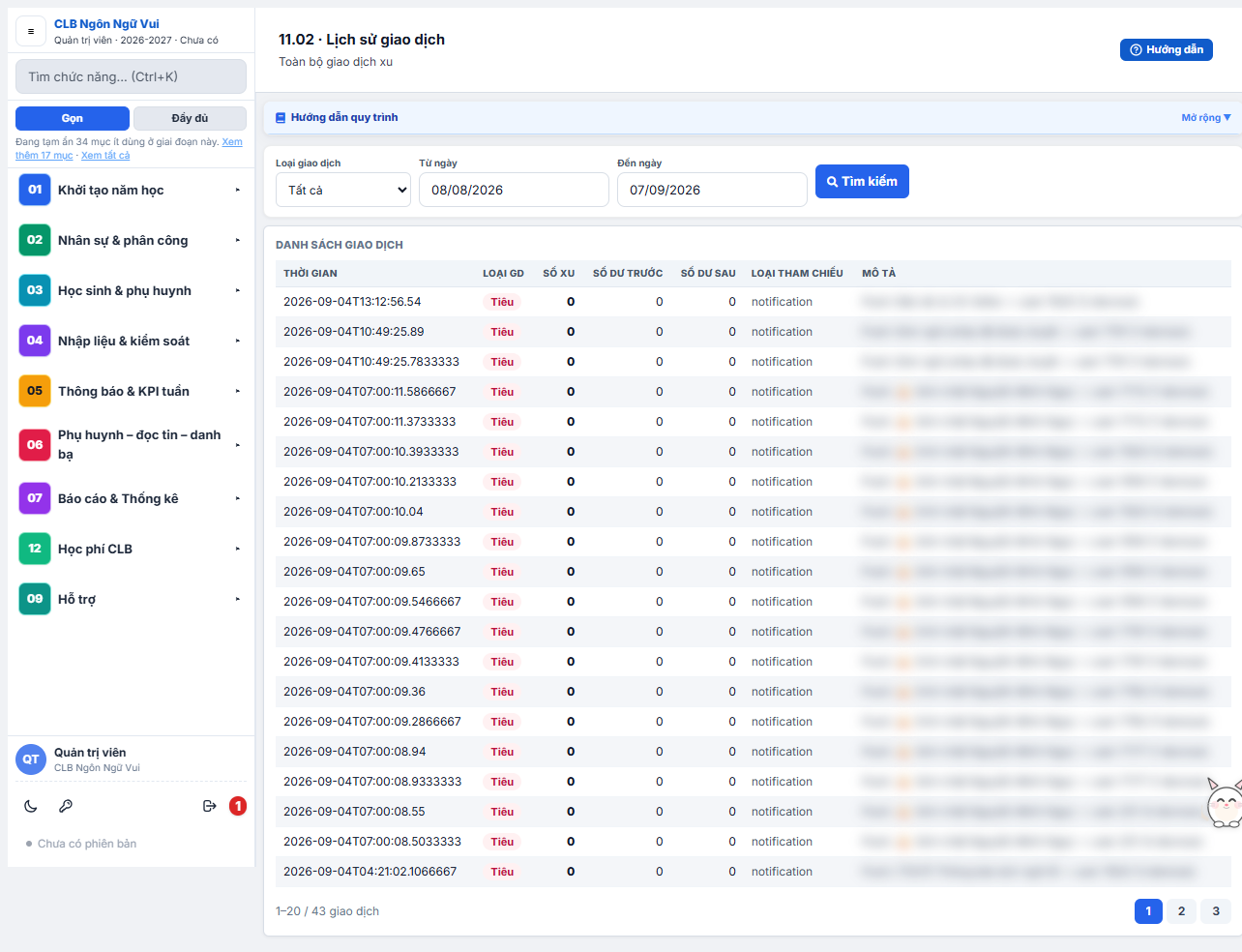This screenshot has height=952, width=1242.
Task: Click the teal 03 module badge
Action: [35, 290]
